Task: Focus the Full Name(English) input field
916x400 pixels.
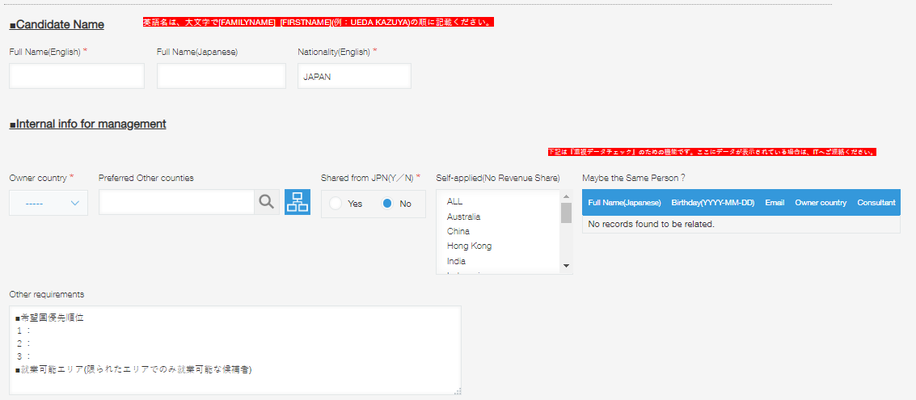Action: 77,76
